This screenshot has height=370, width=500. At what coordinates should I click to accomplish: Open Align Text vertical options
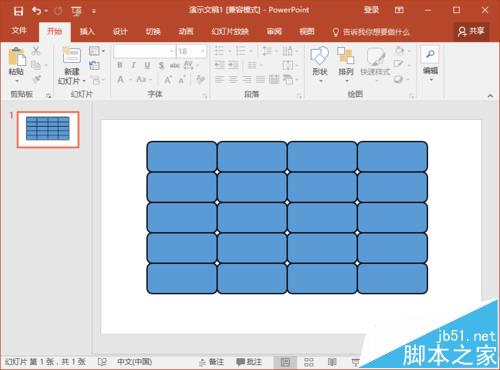(290, 65)
